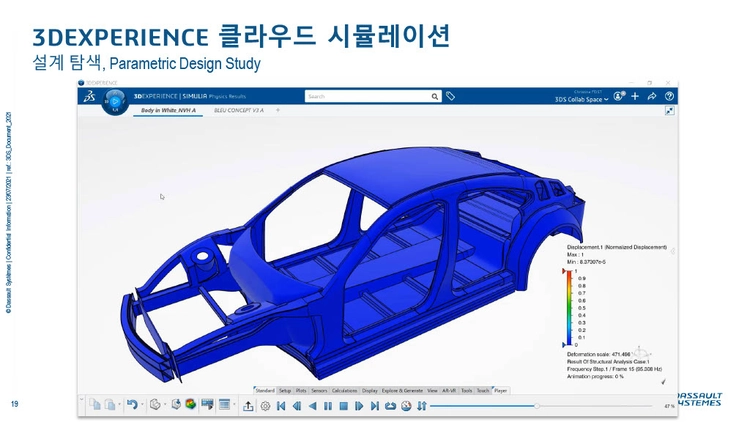Play the animation backward
Screen dimensions: 750x423
[x=312, y=406]
